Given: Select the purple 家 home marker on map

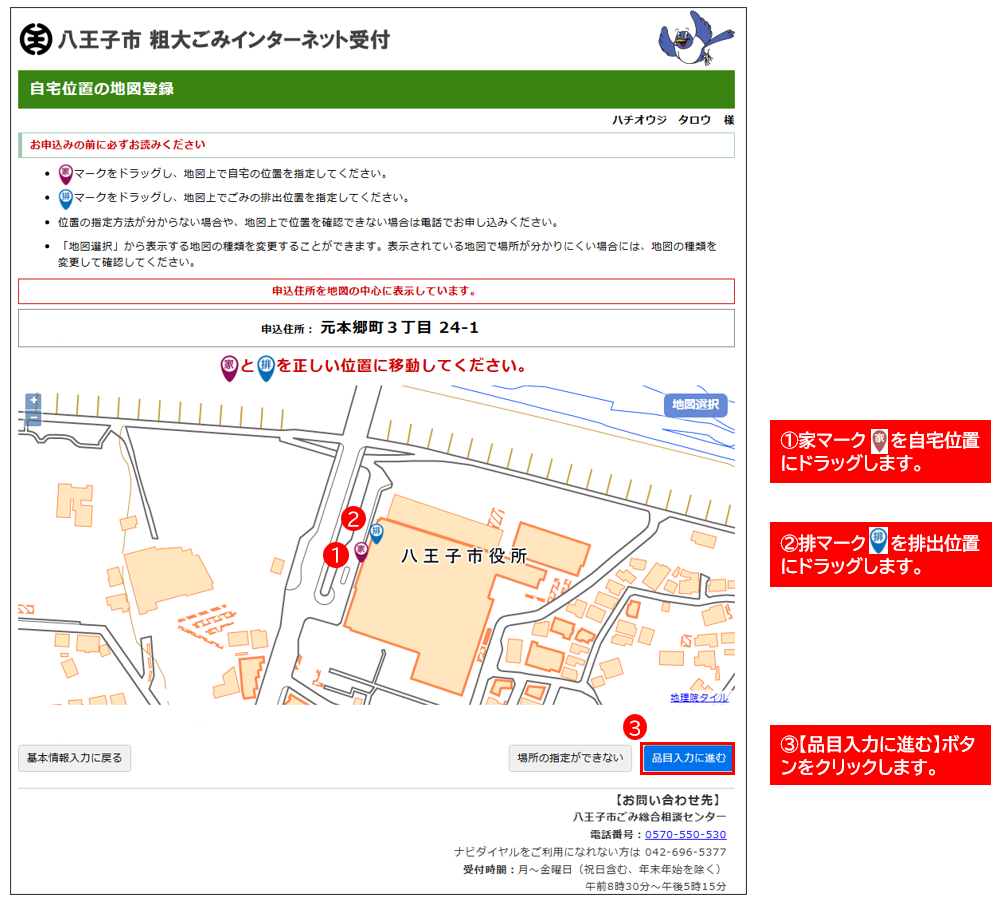Looking at the screenshot, I should coord(362,550).
